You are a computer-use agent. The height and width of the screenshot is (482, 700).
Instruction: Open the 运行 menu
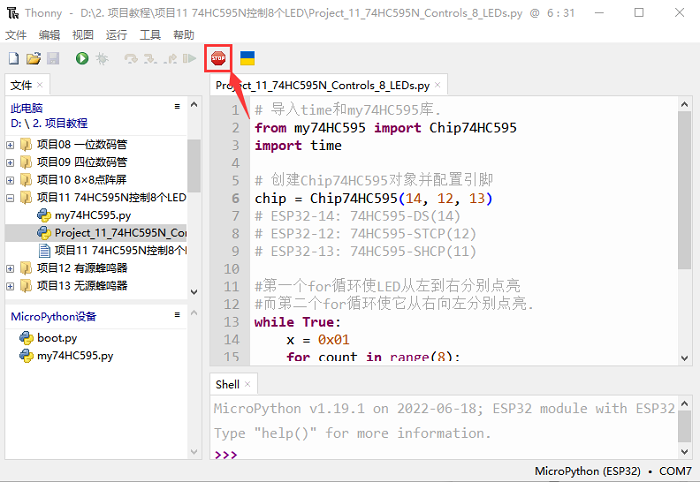[116, 34]
